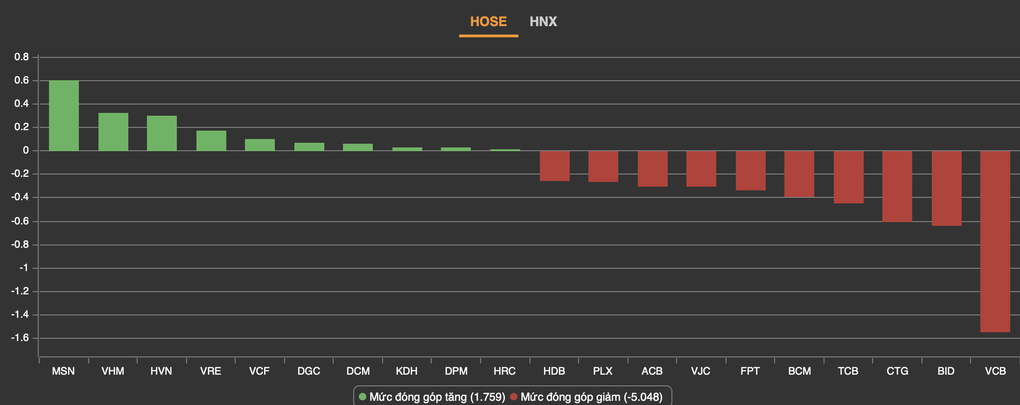This screenshot has height=405, width=1020.
Task: Click the 0.8 y-axis value
Action: (x=22, y=57)
